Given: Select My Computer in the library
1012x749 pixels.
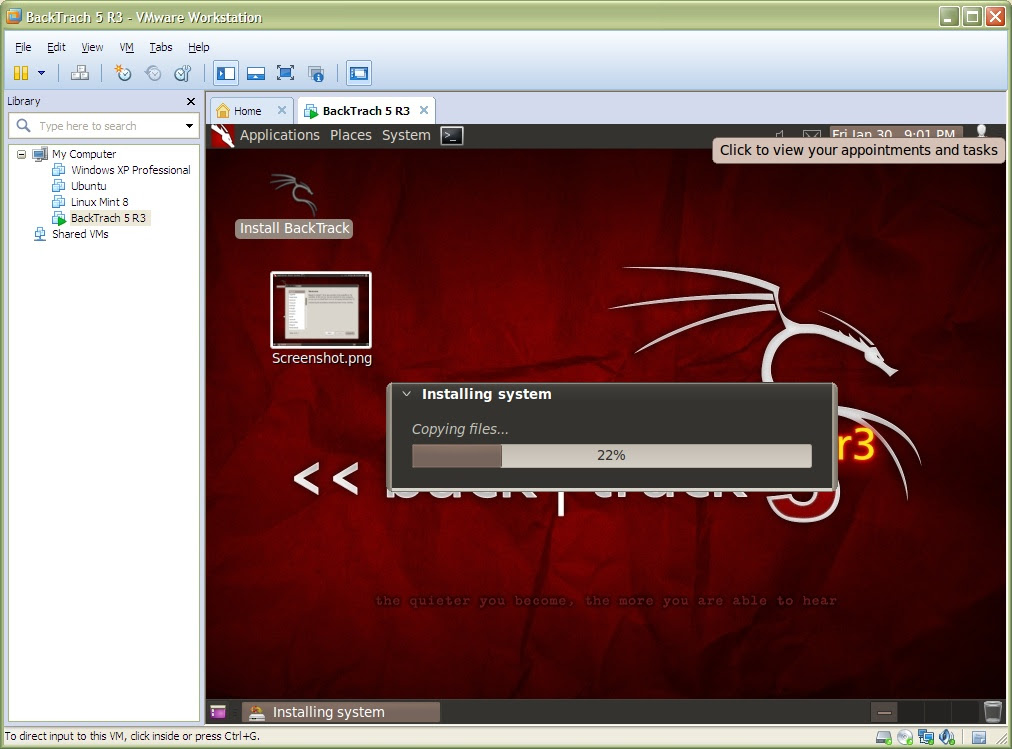Looking at the screenshot, I should tap(84, 154).
